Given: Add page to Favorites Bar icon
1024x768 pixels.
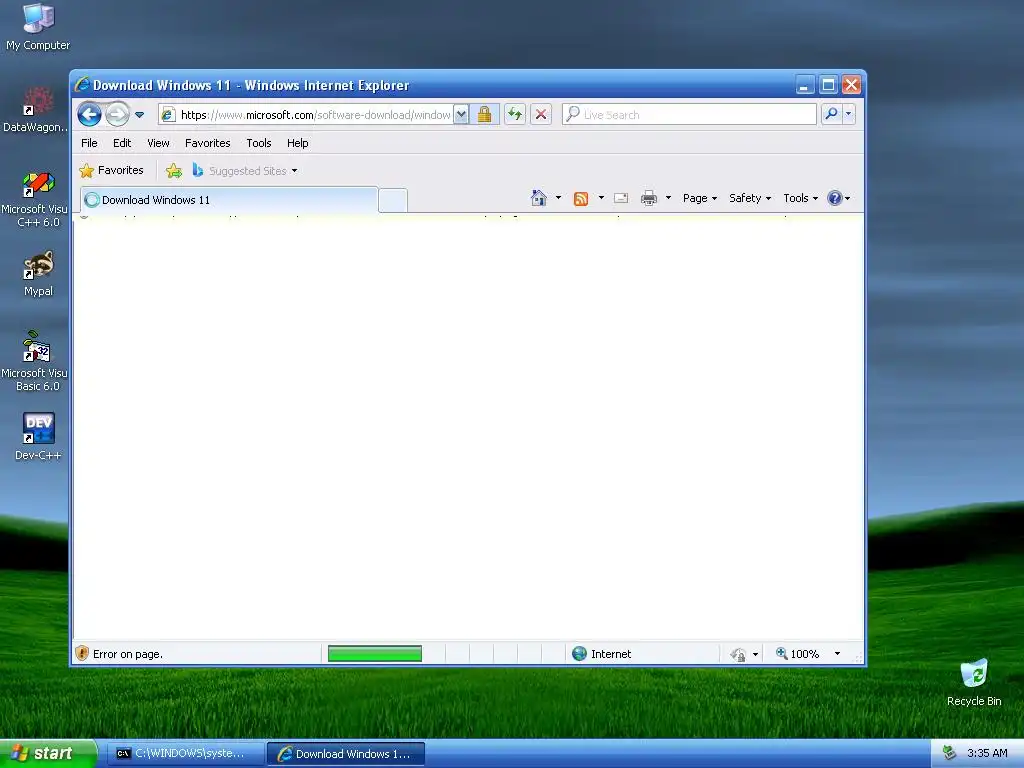Looking at the screenshot, I should click(174, 170).
